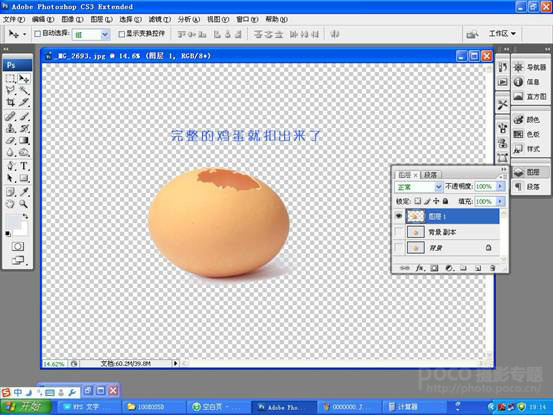Image resolution: width=553 pixels, height=415 pixels.
Task: Select the Eyedropper tool
Action: 24,192
